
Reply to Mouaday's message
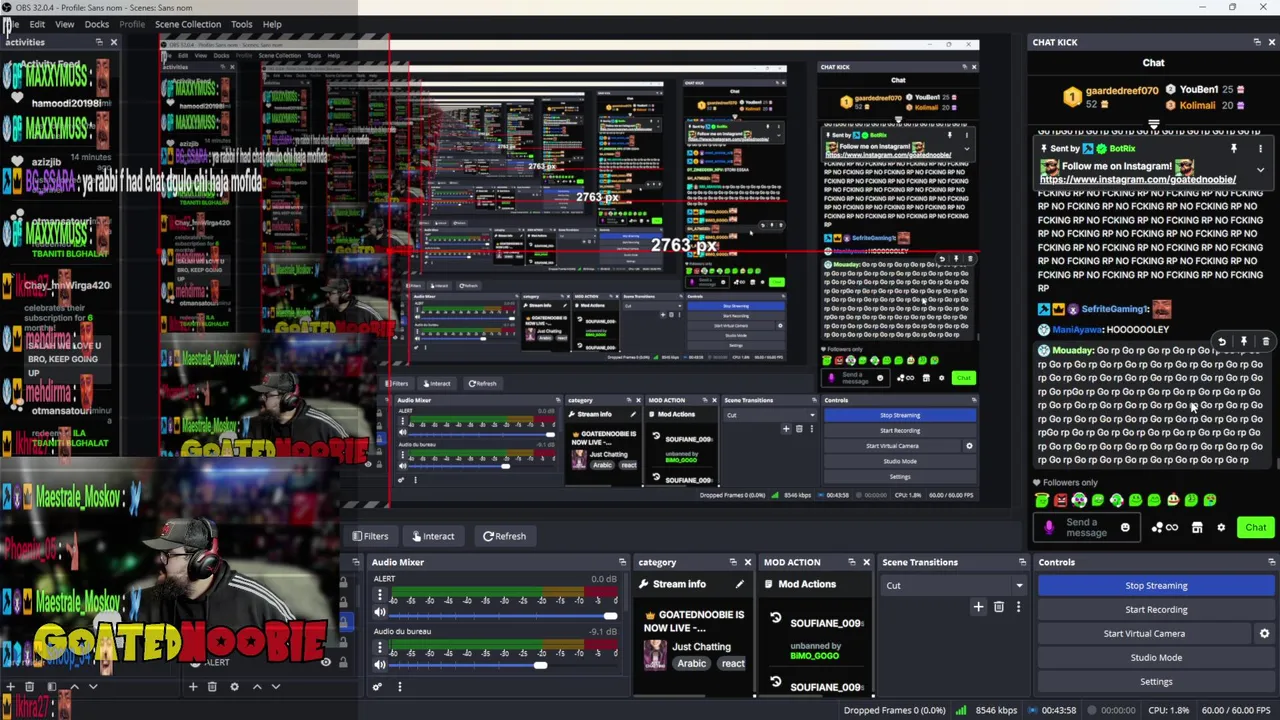tap(1221, 342)
